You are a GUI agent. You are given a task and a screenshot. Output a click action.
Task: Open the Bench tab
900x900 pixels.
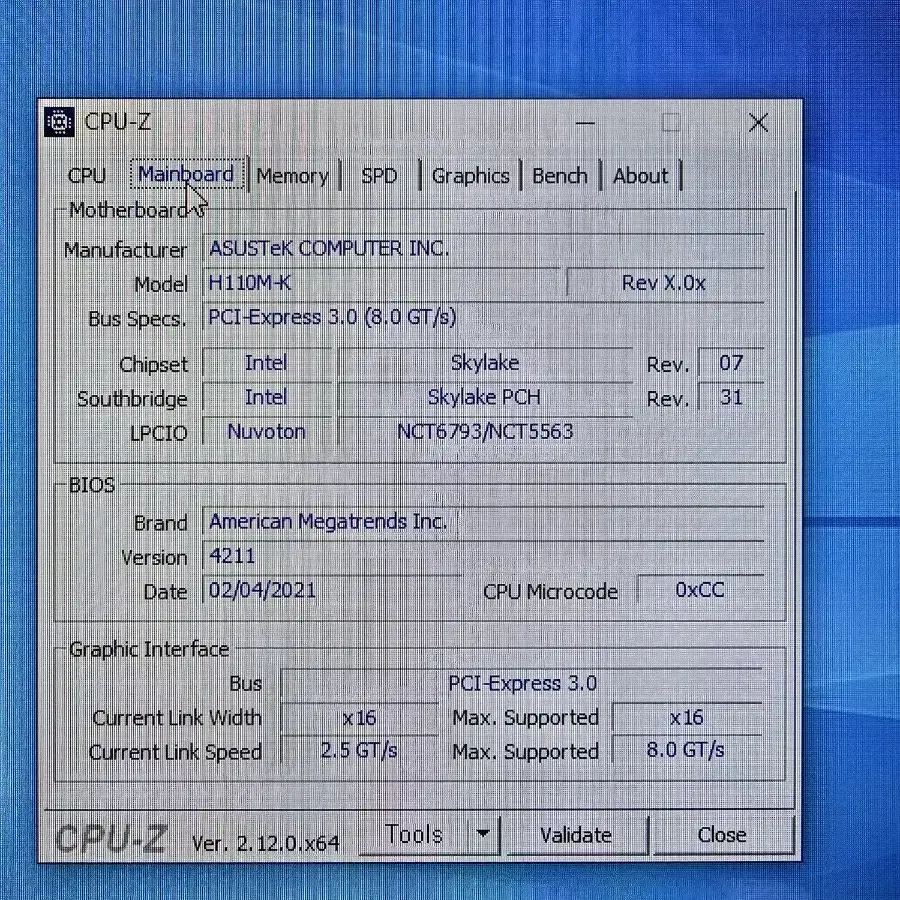coord(560,176)
